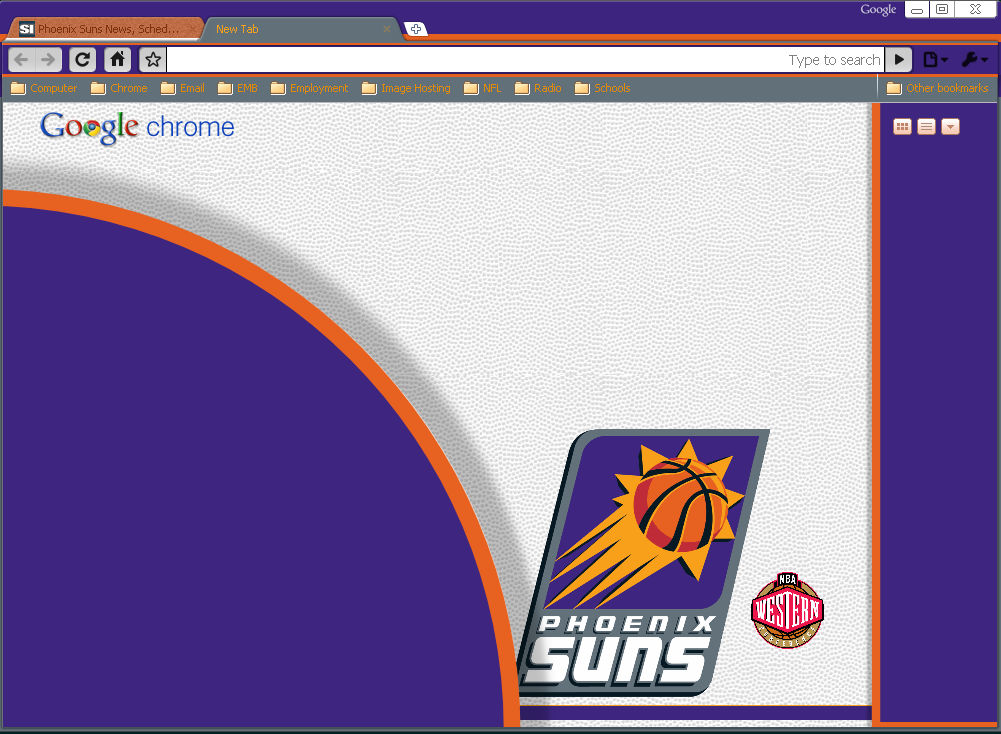This screenshot has height=734, width=1001.
Task: Open the wrench tools menu
Action: (968, 59)
